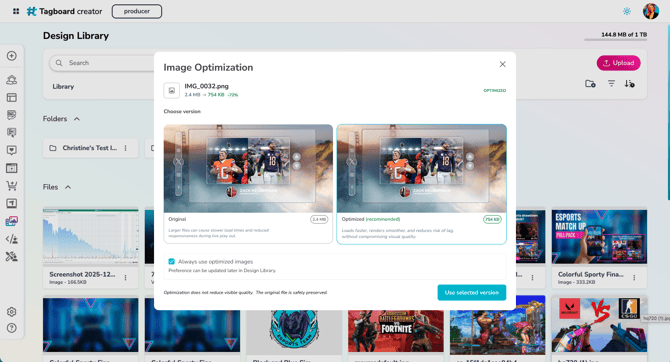
Task: Select the Original version card
Action: point(248,184)
